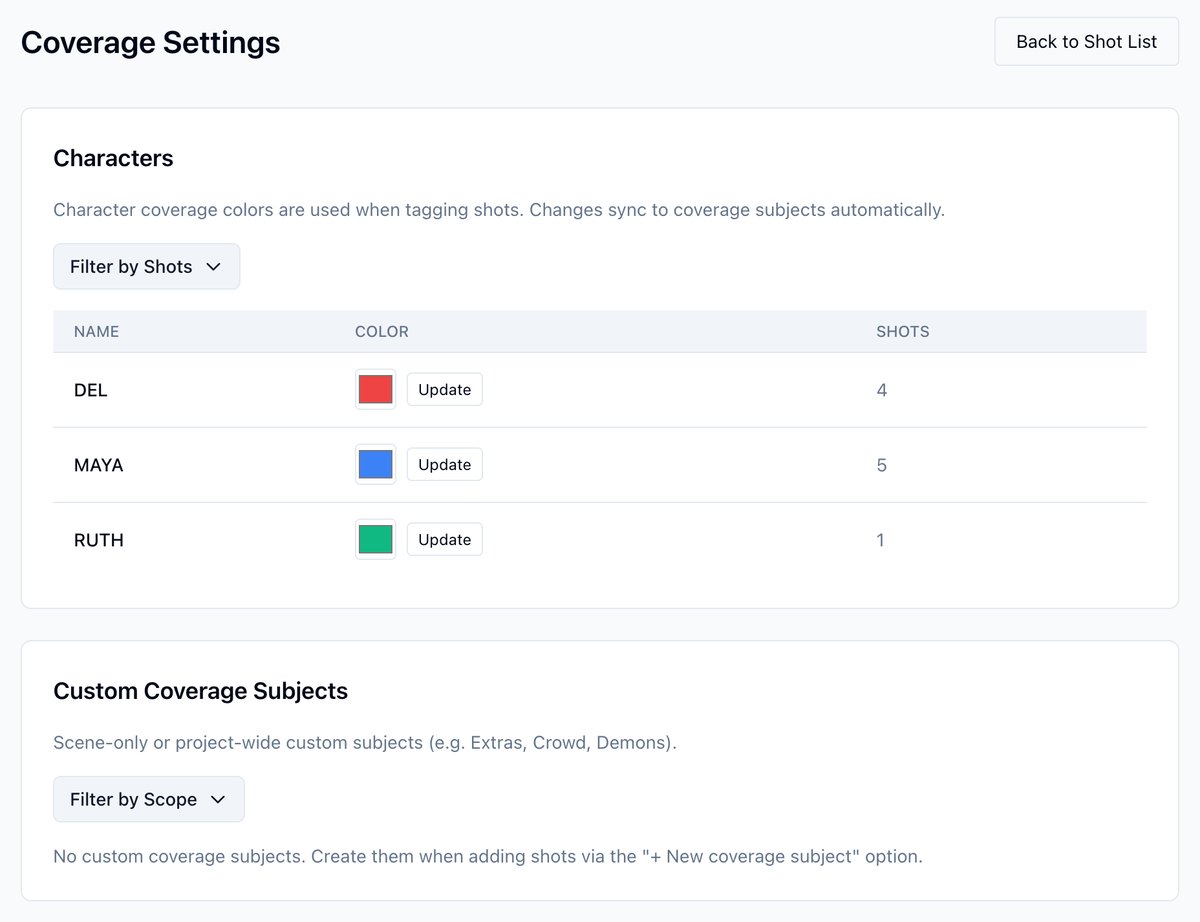This screenshot has width=1200, height=922.
Task: Click Update button in DEL row
Action: pos(444,389)
